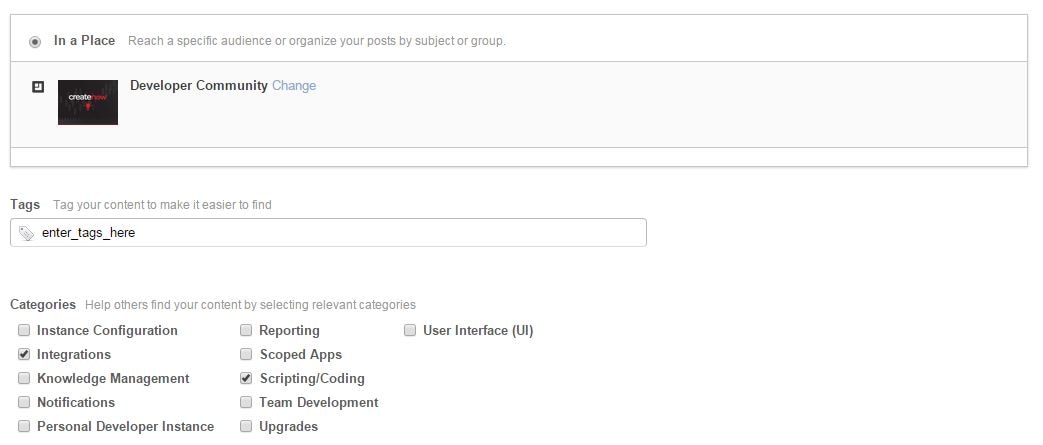Uncheck the Integrations category
The height and width of the screenshot is (445, 1043).
click(x=24, y=354)
